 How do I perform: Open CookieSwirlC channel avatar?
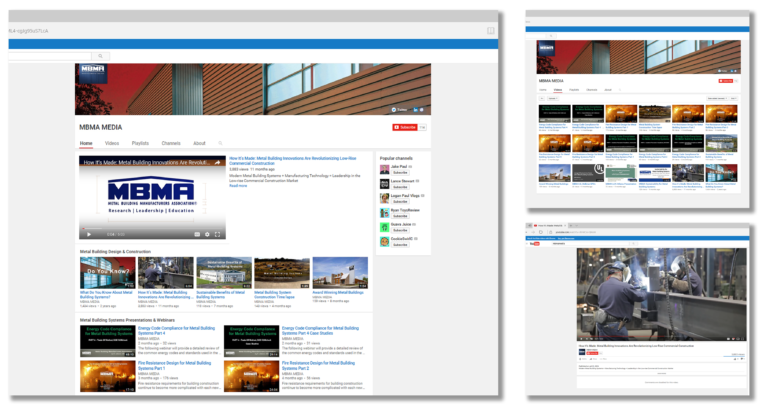coord(384,242)
